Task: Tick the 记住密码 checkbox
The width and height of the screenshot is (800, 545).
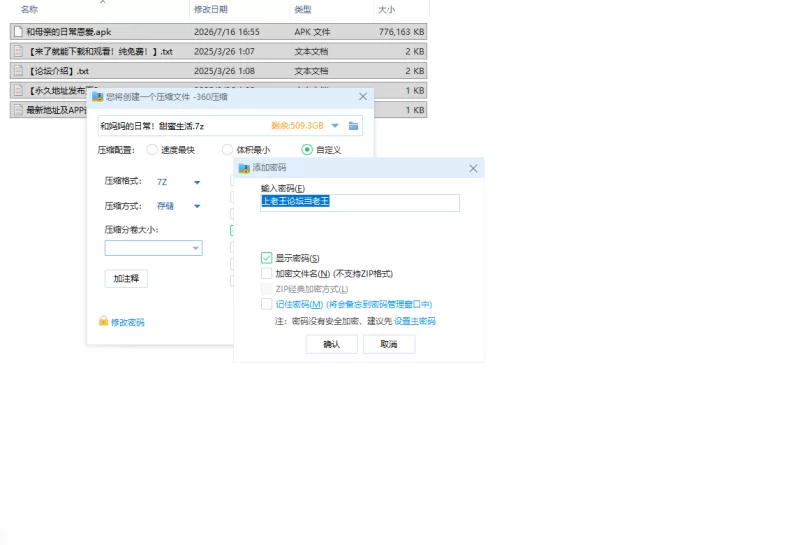Action: 266,304
